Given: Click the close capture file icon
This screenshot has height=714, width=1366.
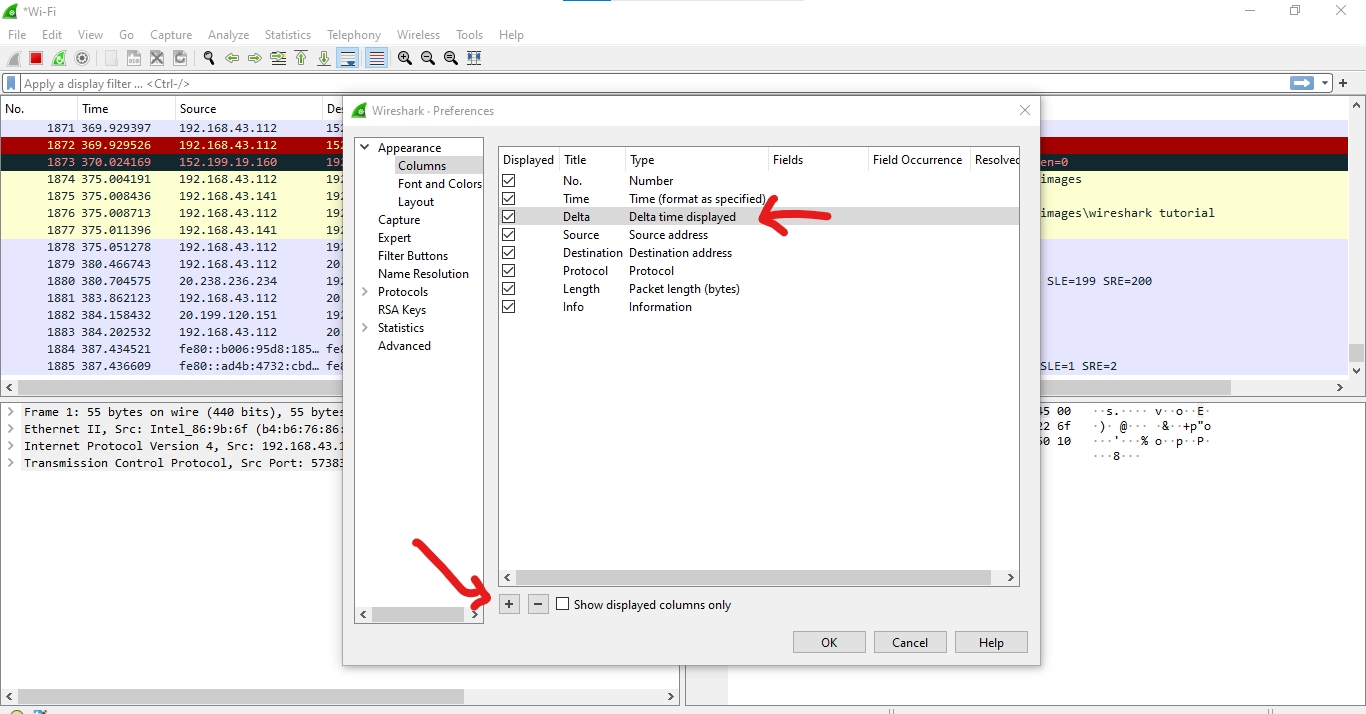Looking at the screenshot, I should coord(157,58).
